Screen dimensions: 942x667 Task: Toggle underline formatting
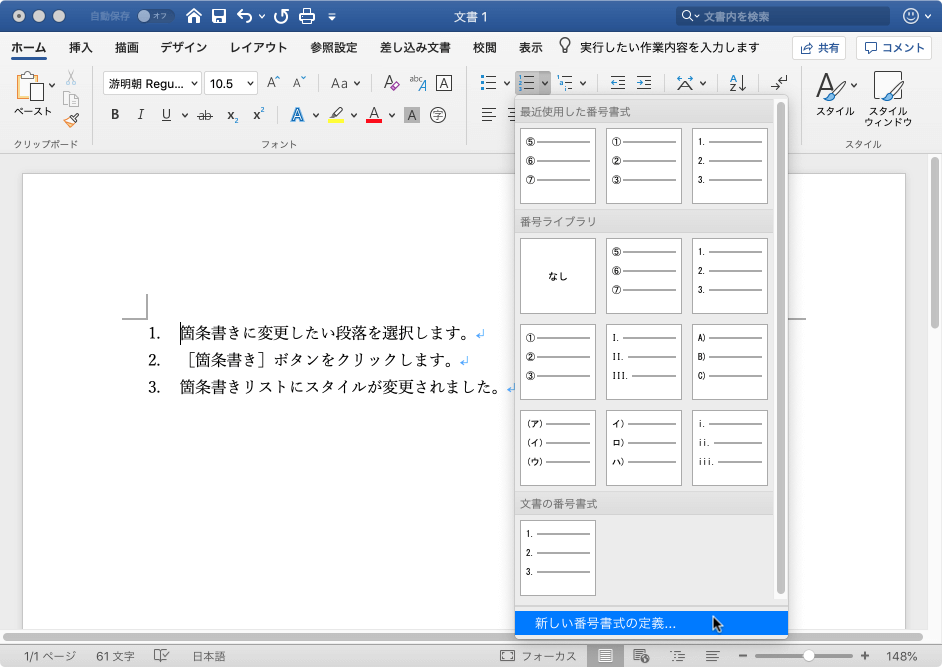click(x=166, y=115)
